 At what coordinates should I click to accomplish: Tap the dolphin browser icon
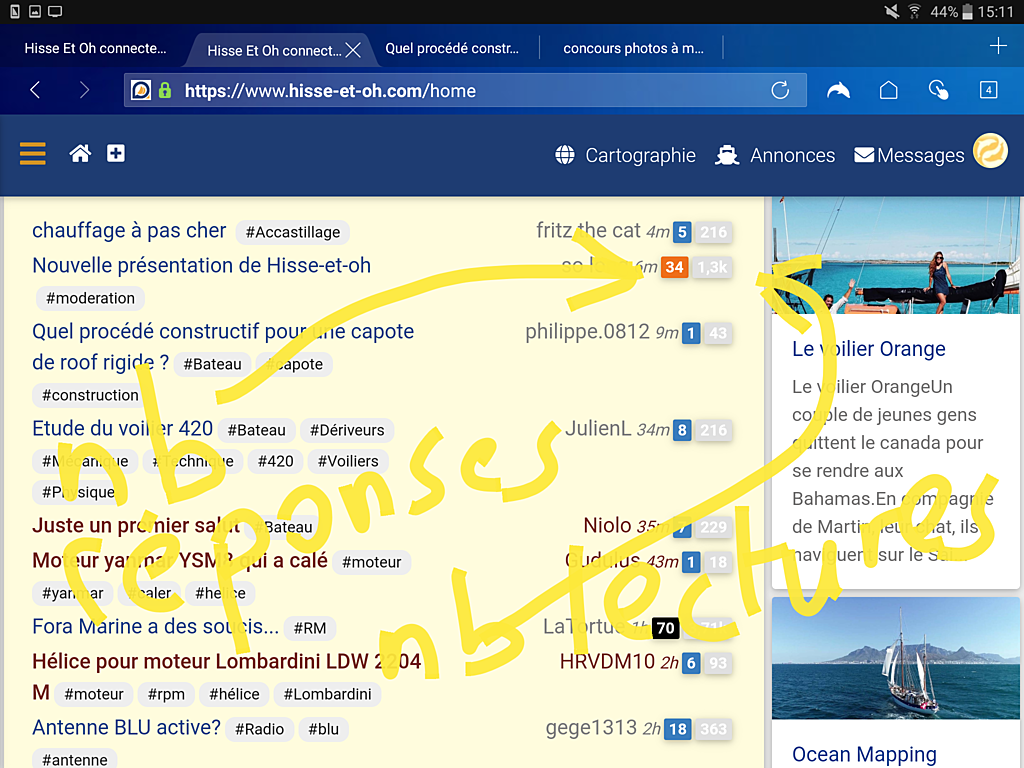838,90
